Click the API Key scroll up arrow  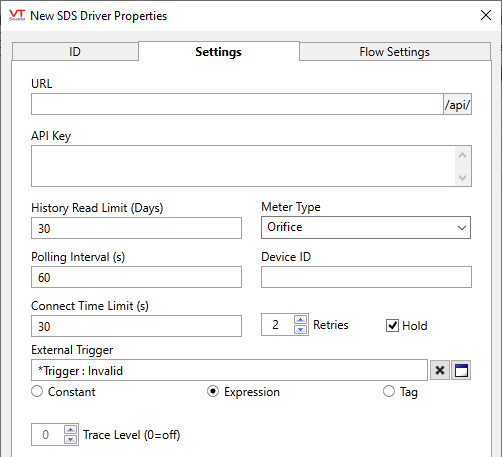[462, 155]
